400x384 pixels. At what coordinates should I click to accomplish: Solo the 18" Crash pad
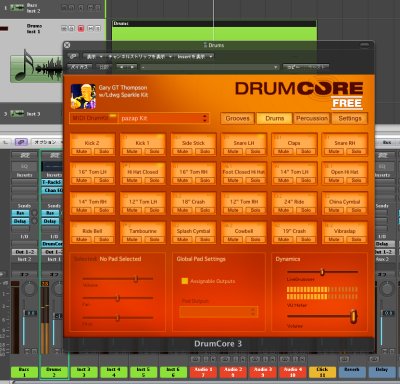coord(205,210)
